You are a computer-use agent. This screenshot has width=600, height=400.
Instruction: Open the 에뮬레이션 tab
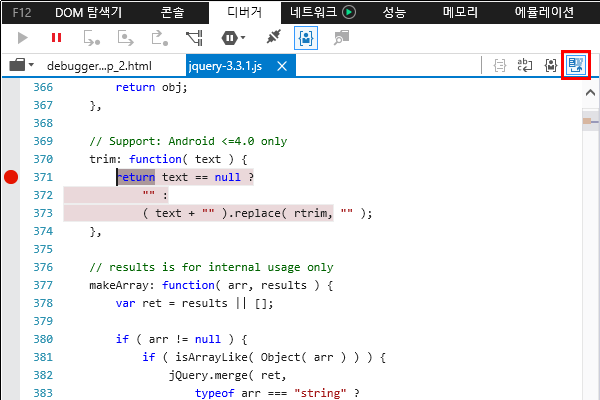[544, 12]
